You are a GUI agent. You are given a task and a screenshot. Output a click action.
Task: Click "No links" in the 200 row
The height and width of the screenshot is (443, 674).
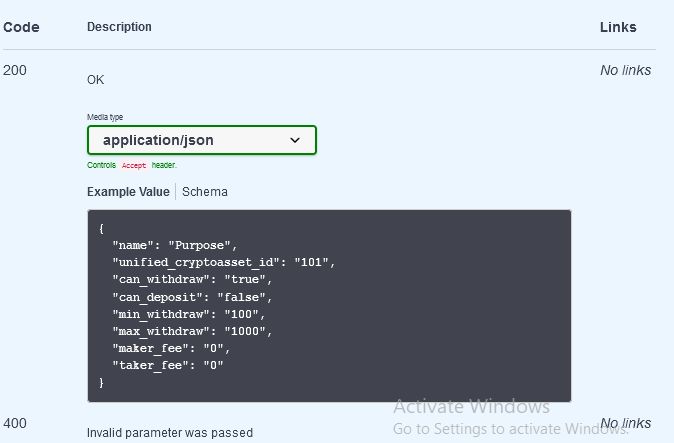coord(625,70)
